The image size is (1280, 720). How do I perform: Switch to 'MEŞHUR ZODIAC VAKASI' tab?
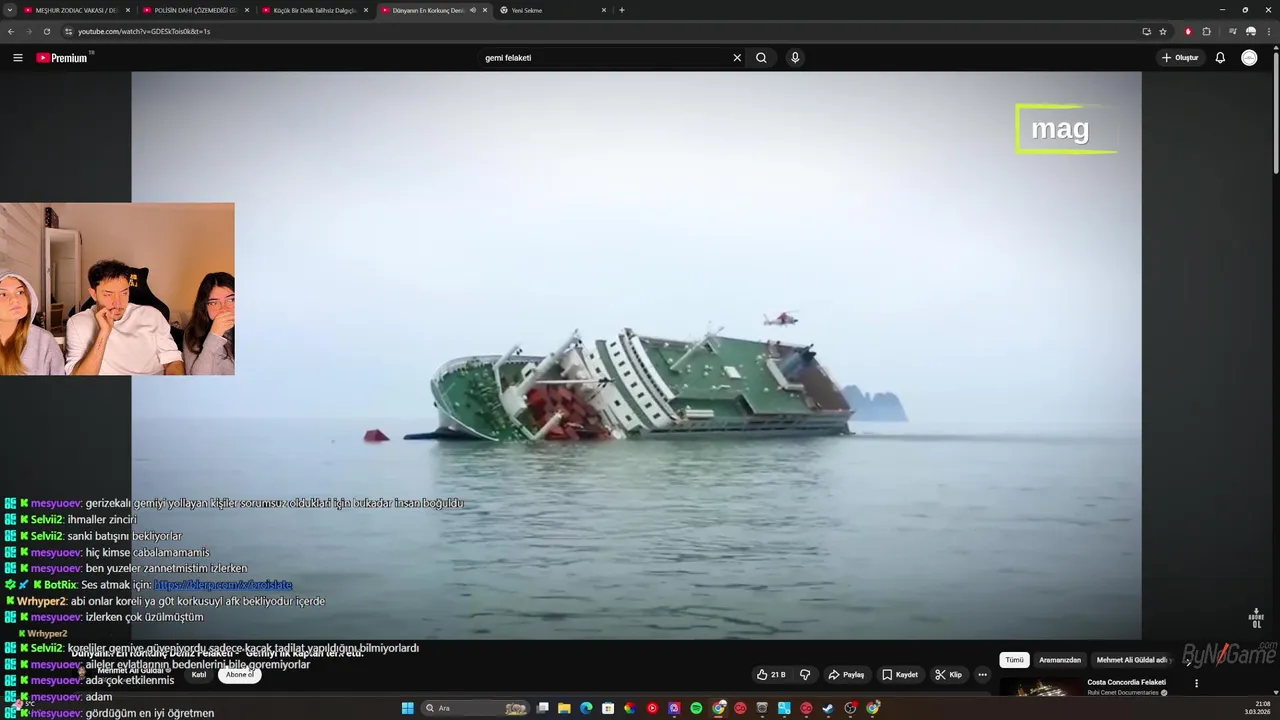(x=75, y=10)
